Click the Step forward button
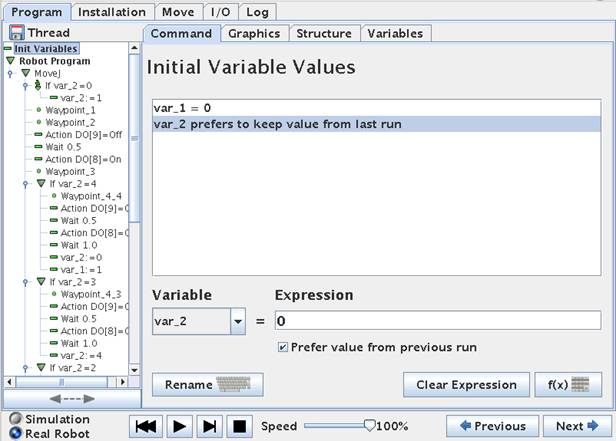This screenshot has height=441, width=616. (209, 426)
